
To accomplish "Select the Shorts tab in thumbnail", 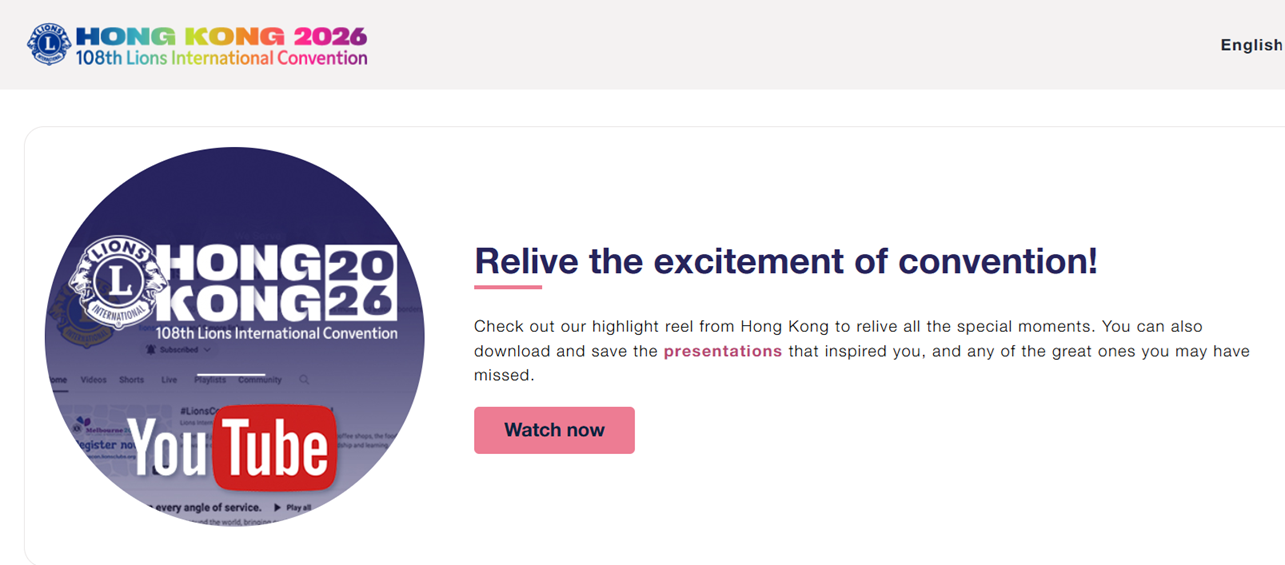I will click(x=132, y=380).
